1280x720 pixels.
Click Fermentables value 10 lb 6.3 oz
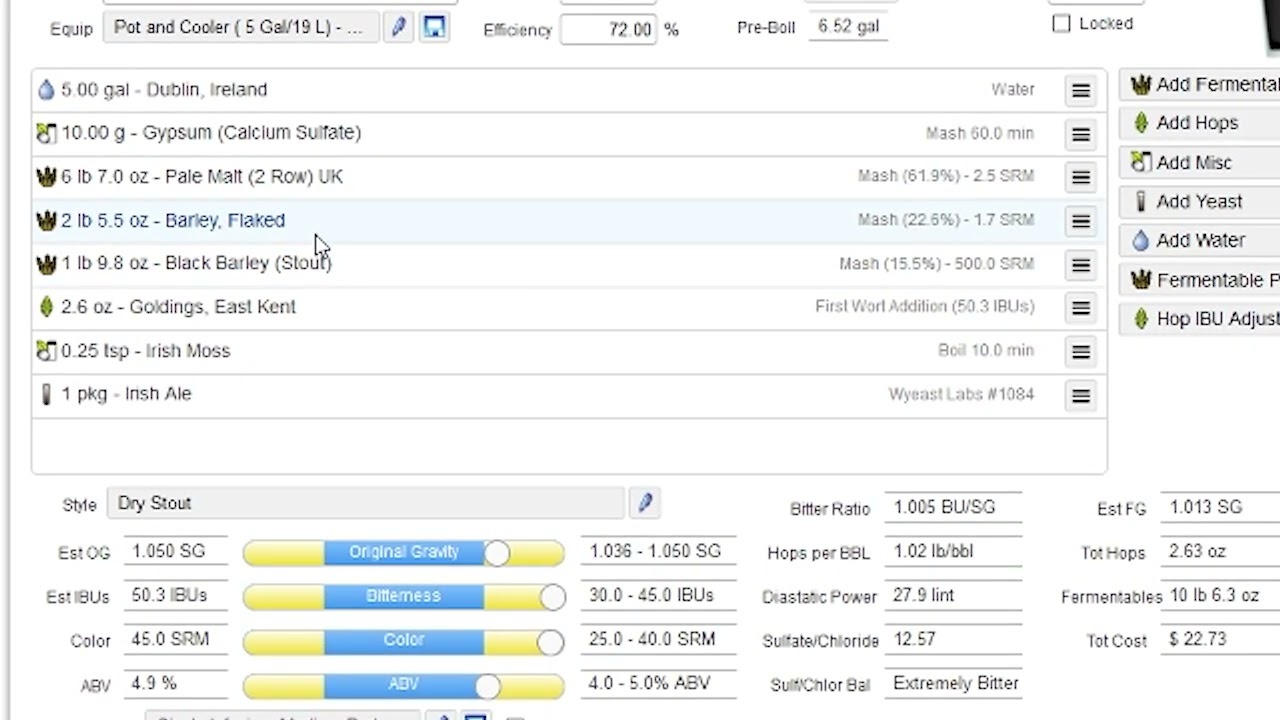click(1220, 596)
